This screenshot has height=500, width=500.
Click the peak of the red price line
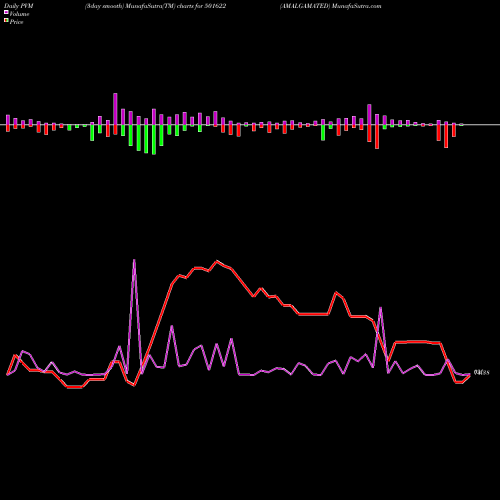coord(217,261)
